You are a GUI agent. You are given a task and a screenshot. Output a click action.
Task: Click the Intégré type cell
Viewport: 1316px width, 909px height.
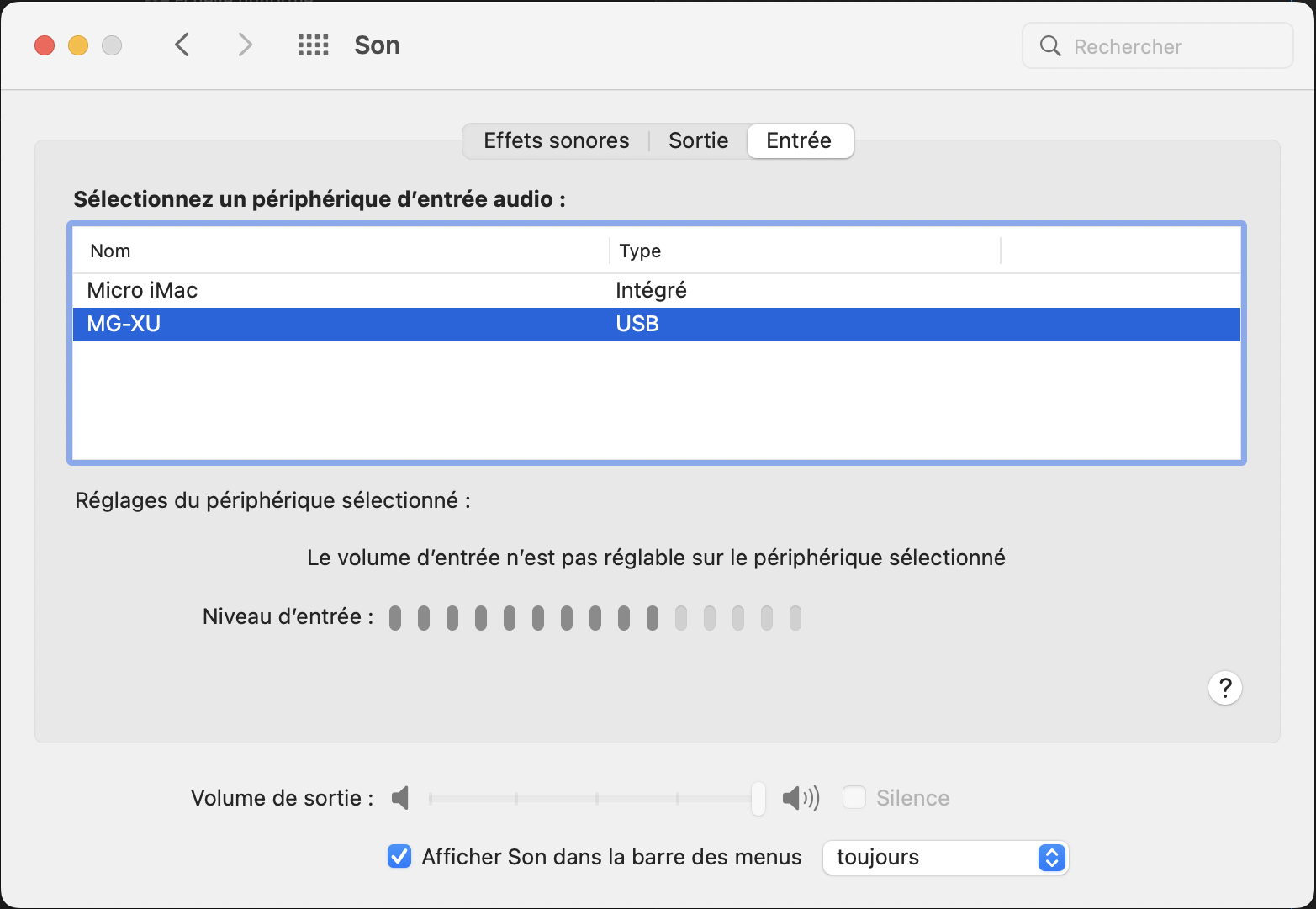point(651,291)
